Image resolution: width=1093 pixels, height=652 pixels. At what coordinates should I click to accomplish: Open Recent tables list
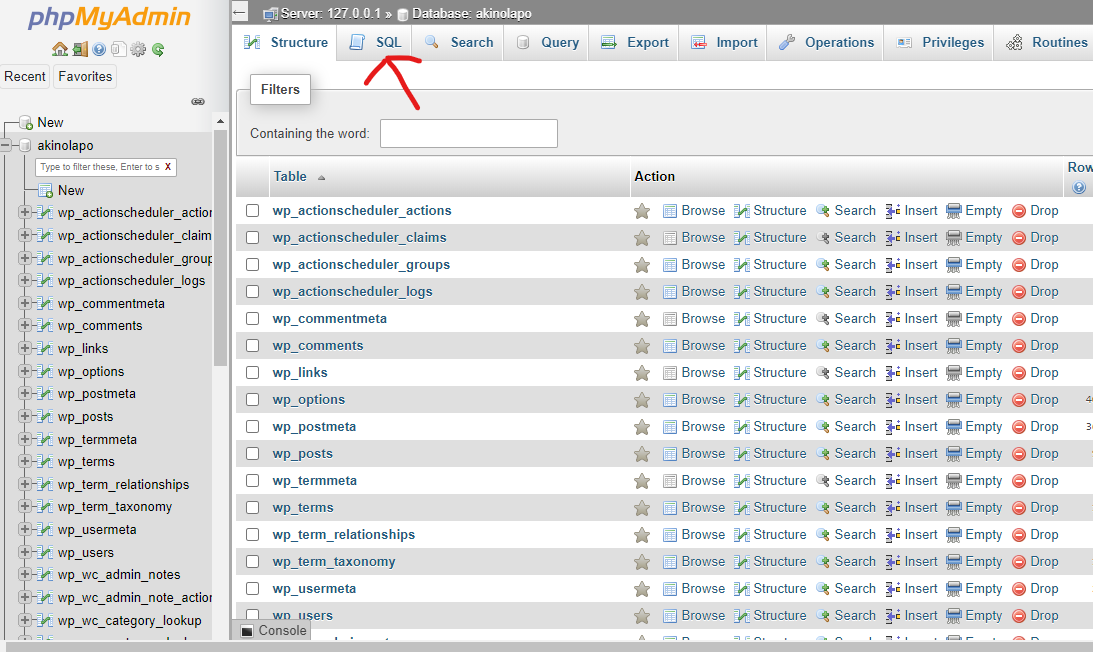(25, 77)
